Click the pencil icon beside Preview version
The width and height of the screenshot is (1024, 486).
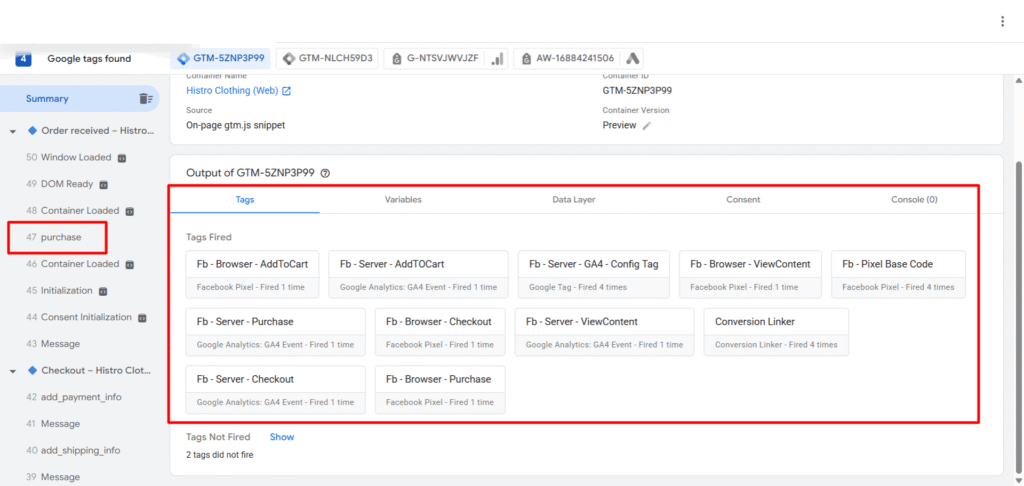click(x=647, y=126)
